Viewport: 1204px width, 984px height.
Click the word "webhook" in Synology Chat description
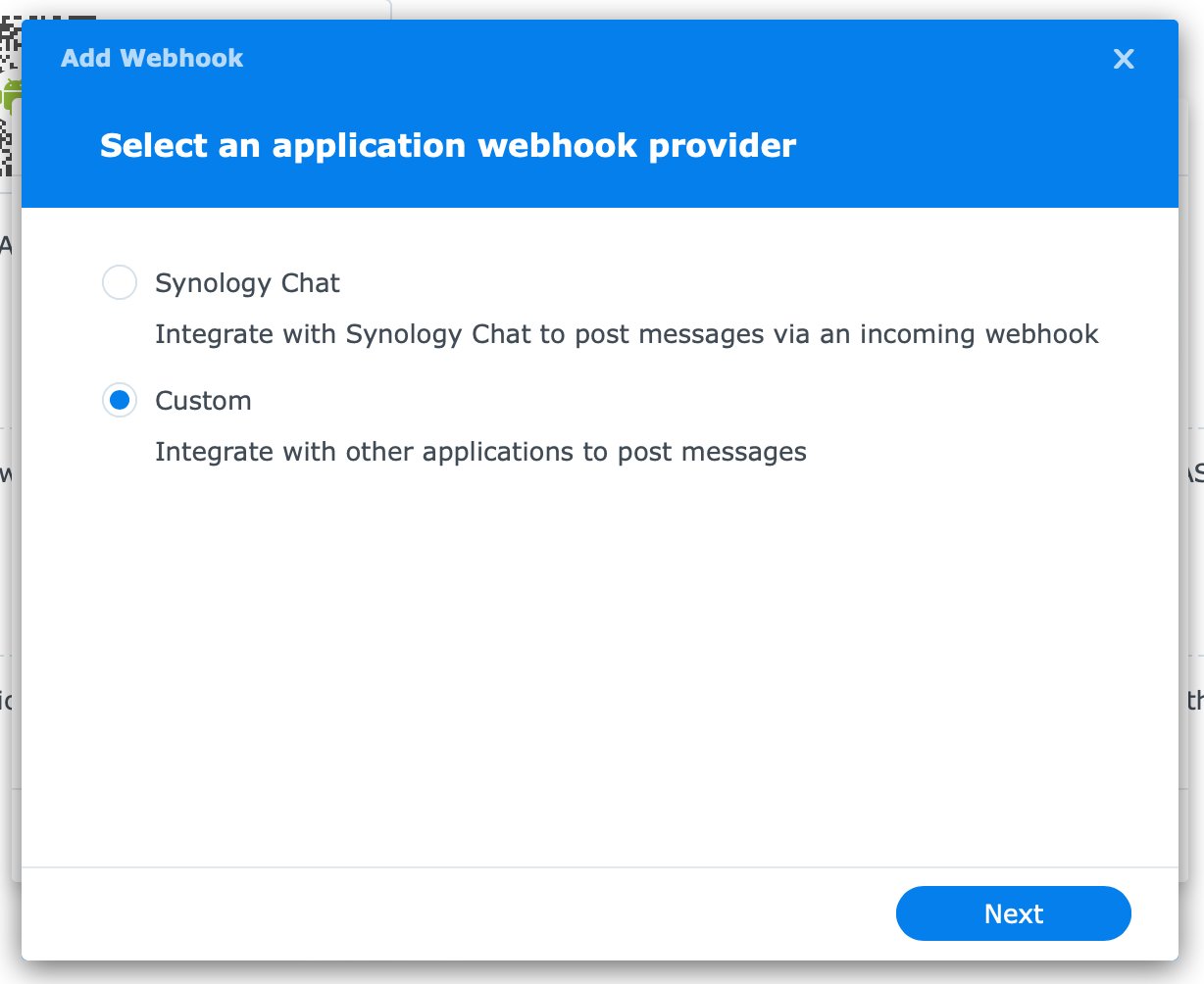[1042, 334]
